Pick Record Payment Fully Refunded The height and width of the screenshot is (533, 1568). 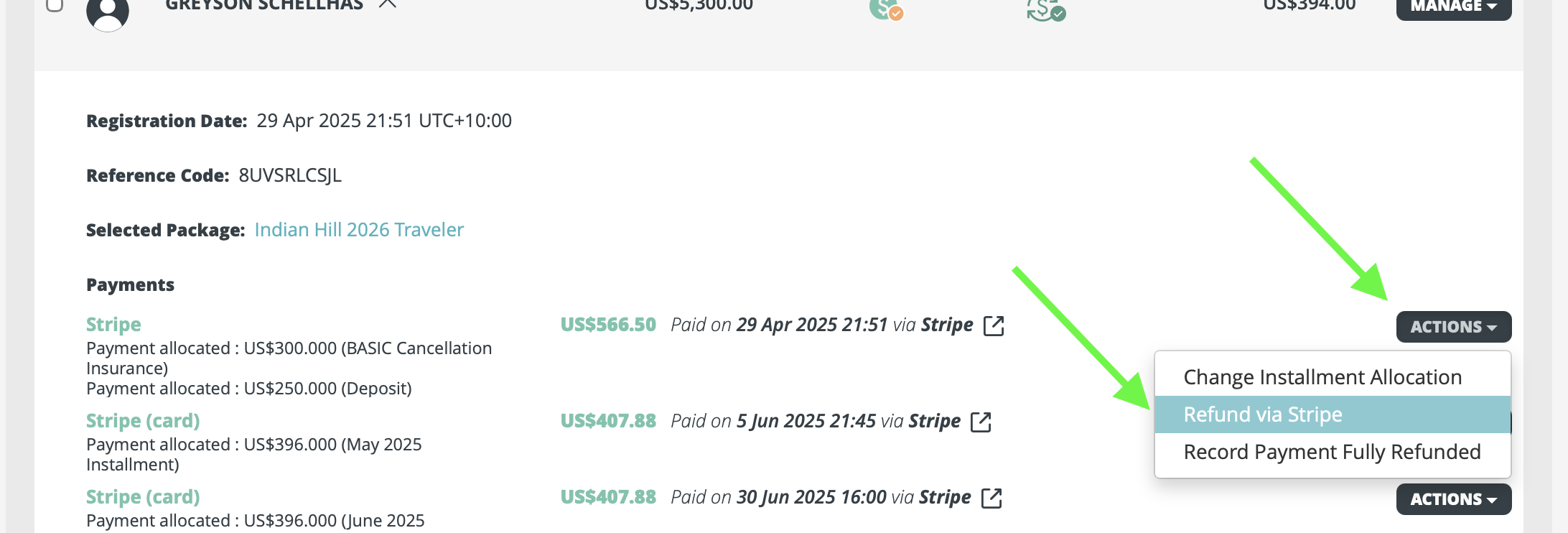coord(1332,452)
